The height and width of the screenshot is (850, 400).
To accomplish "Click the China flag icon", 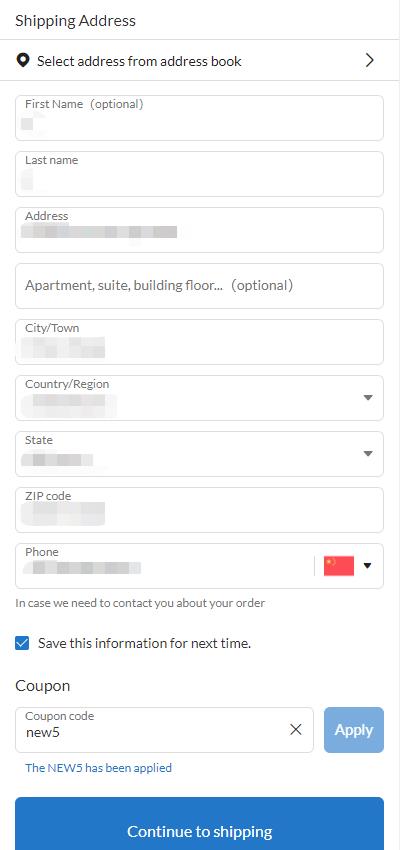I will 339,566.
